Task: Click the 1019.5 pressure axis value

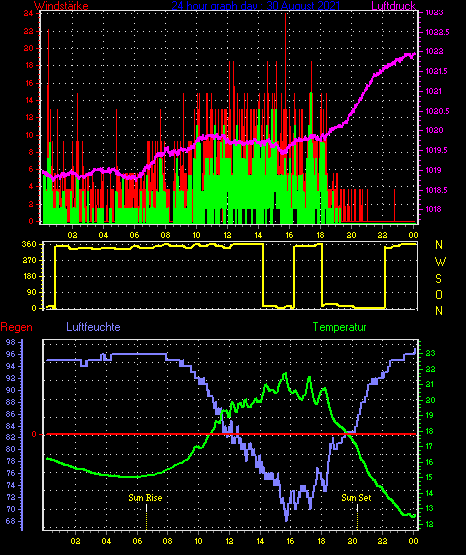Action: point(436,150)
